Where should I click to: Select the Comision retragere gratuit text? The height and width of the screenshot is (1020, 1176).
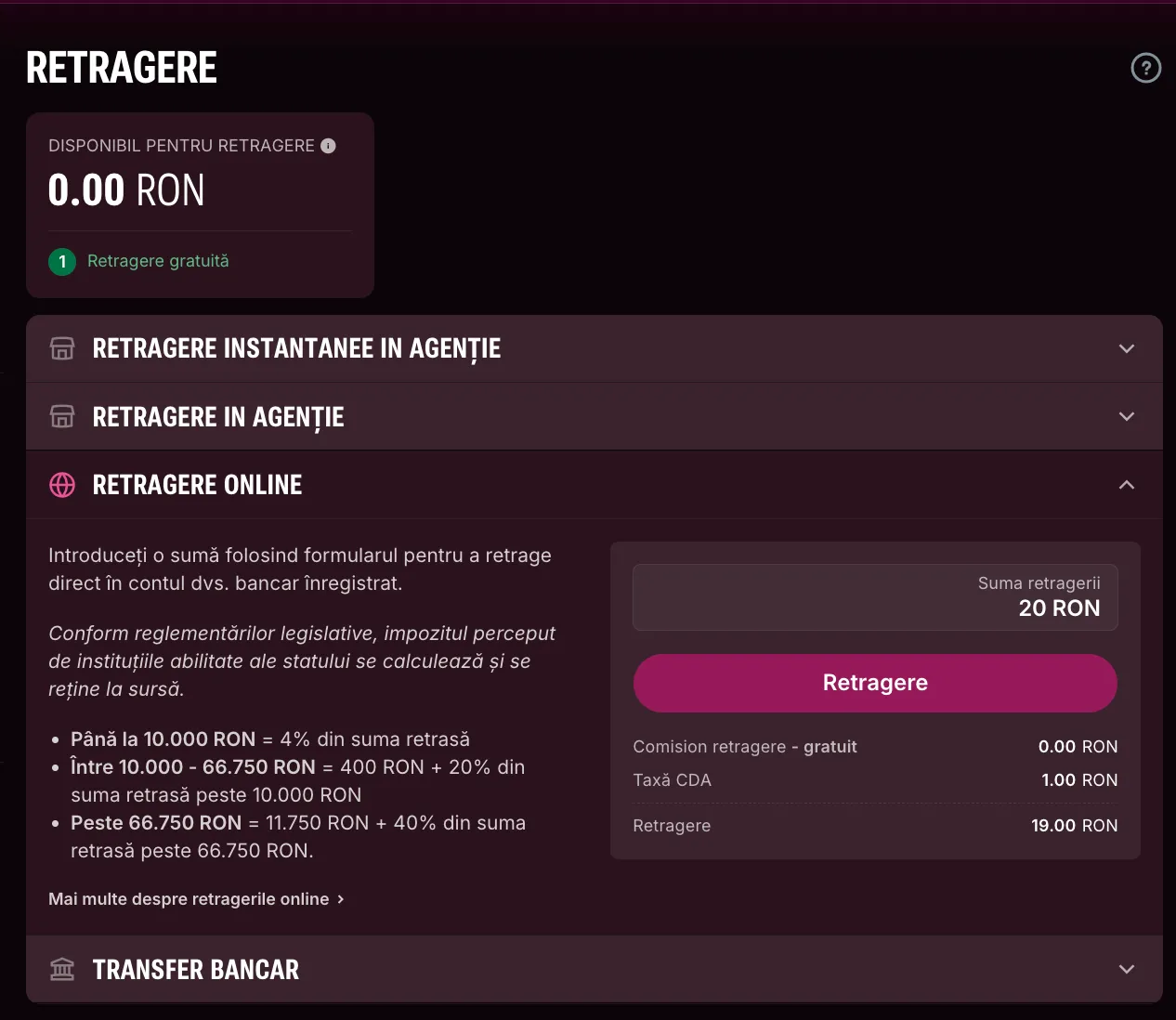[745, 747]
